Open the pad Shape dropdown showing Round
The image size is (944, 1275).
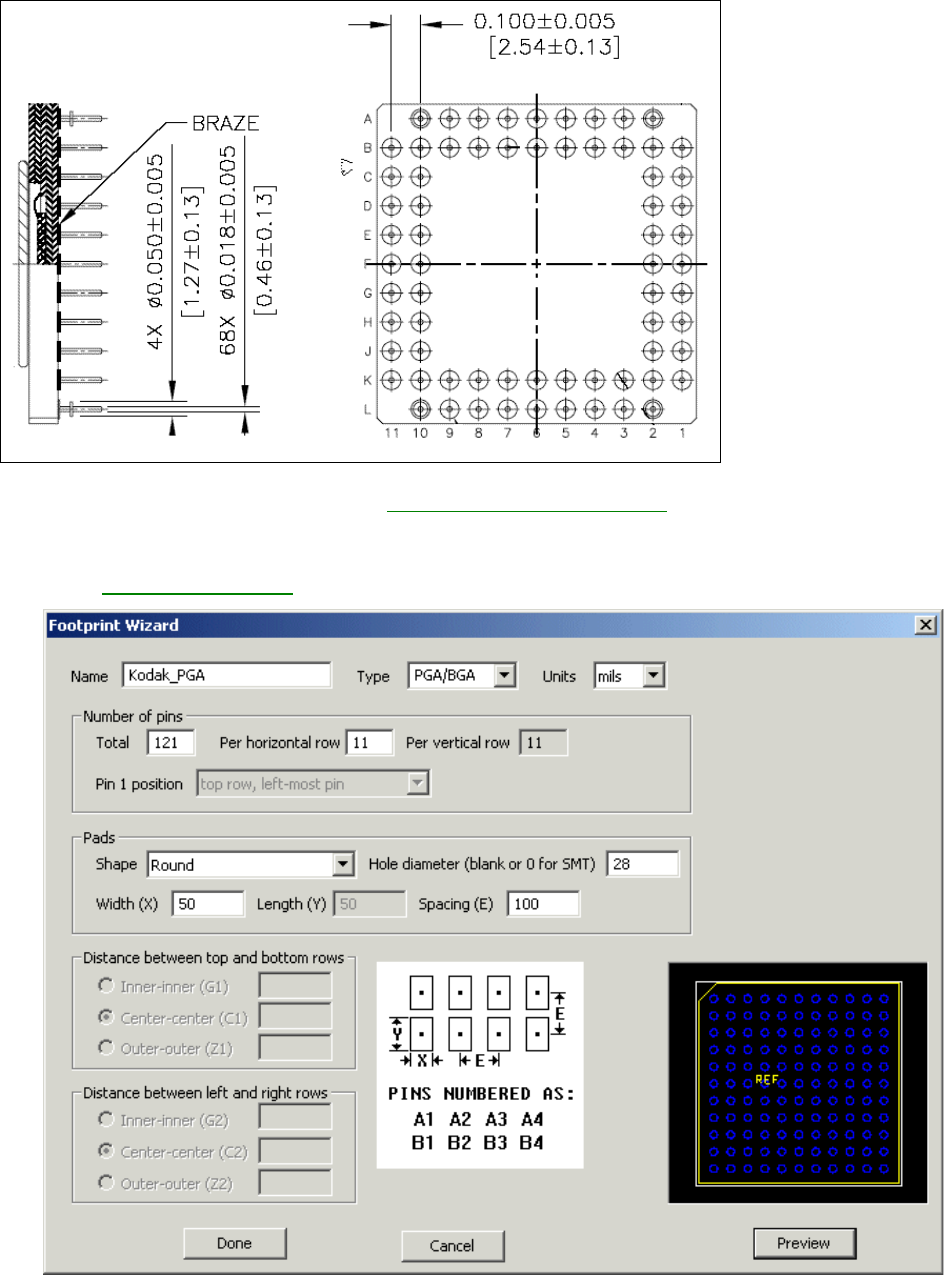(x=251, y=864)
